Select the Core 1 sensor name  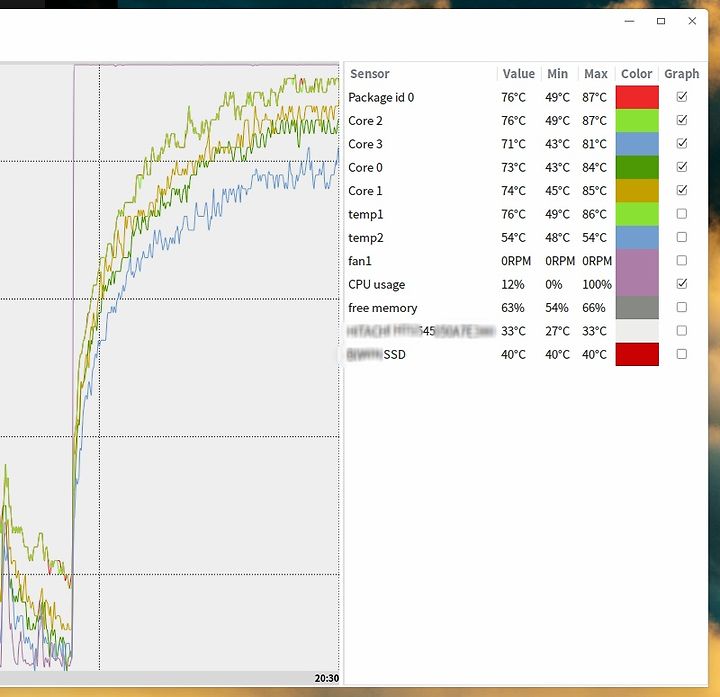tap(365, 191)
